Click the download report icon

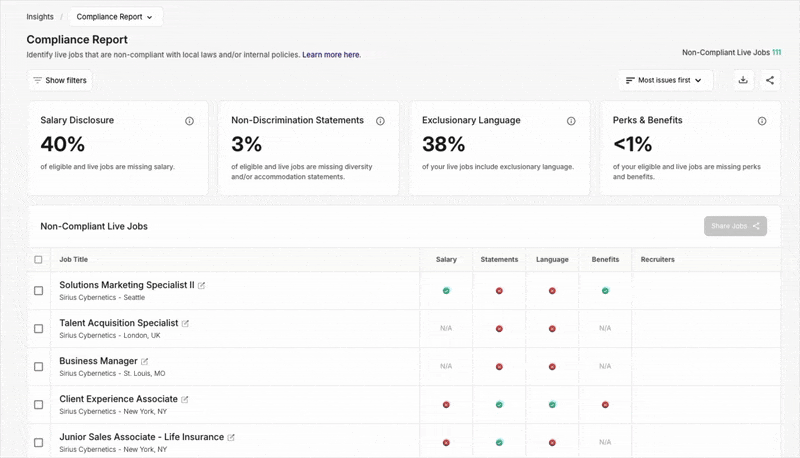click(743, 80)
